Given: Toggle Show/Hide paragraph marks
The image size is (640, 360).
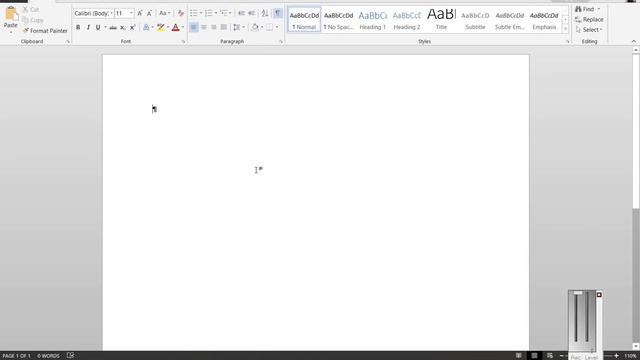Looking at the screenshot, I should (278, 13).
